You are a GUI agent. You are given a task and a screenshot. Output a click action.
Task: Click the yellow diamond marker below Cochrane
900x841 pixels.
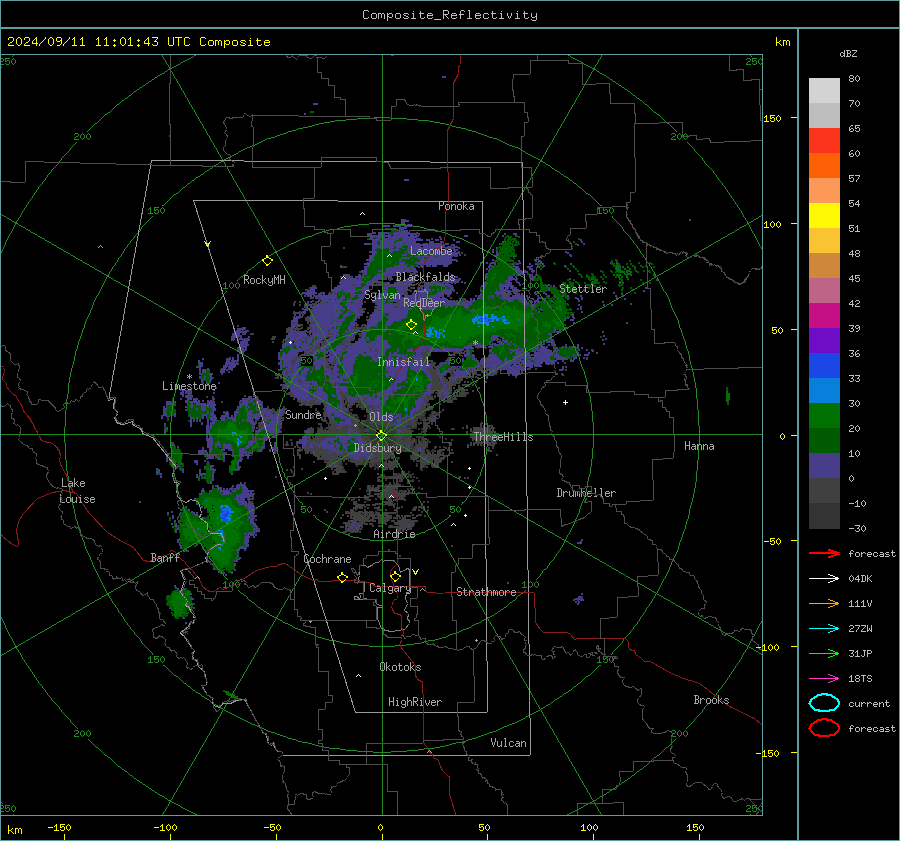point(343,578)
